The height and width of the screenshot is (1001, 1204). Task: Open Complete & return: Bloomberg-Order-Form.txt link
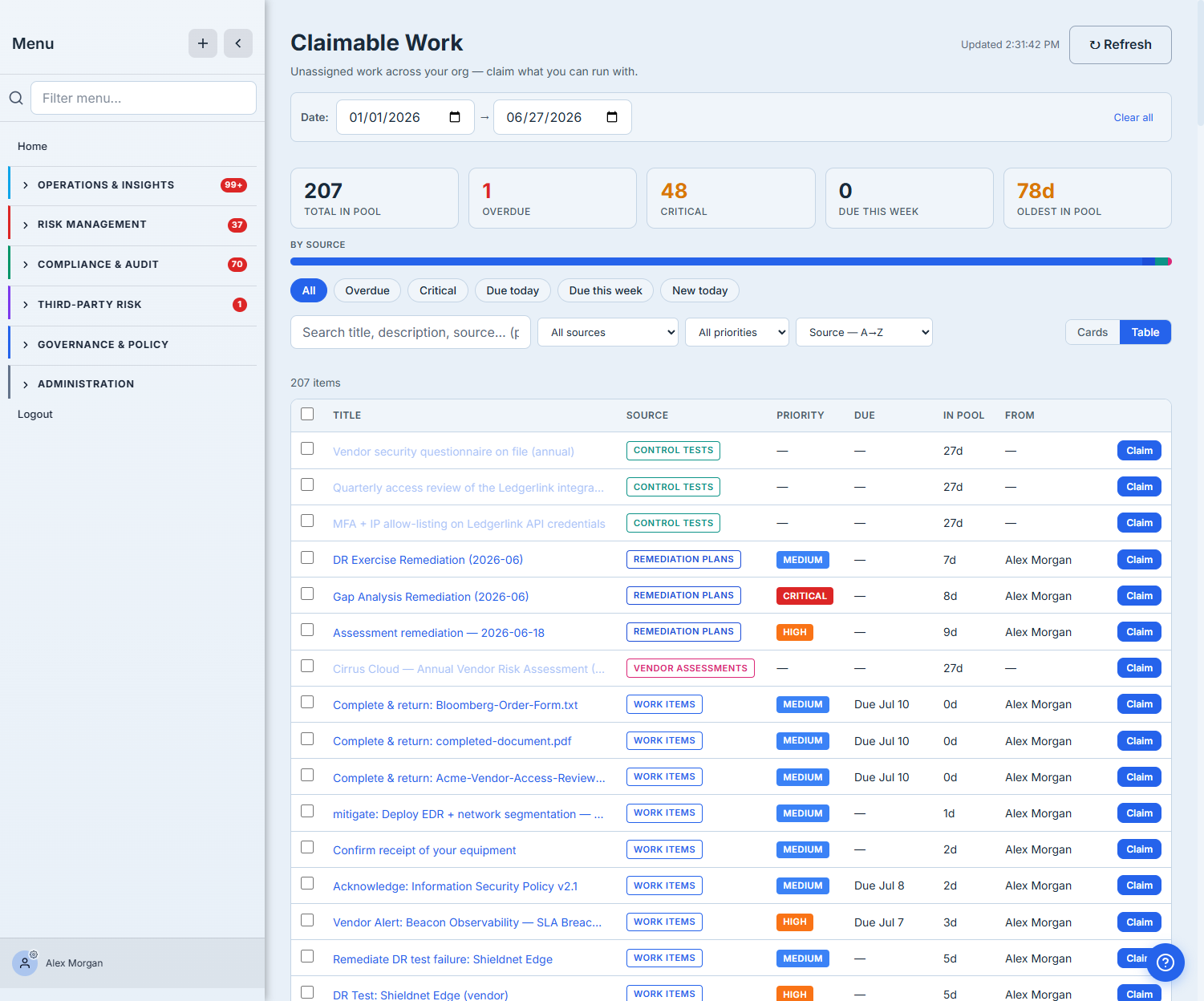(456, 705)
